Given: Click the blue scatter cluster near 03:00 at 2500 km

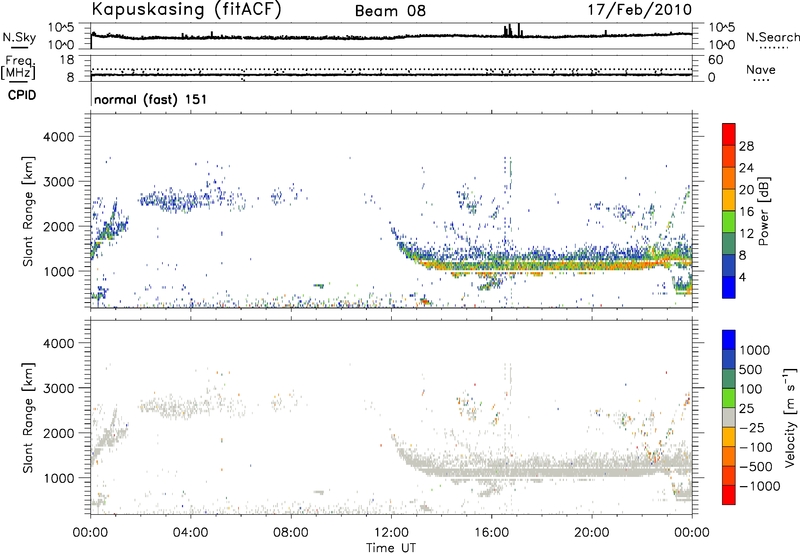Looking at the screenshot, I should click(x=173, y=201).
